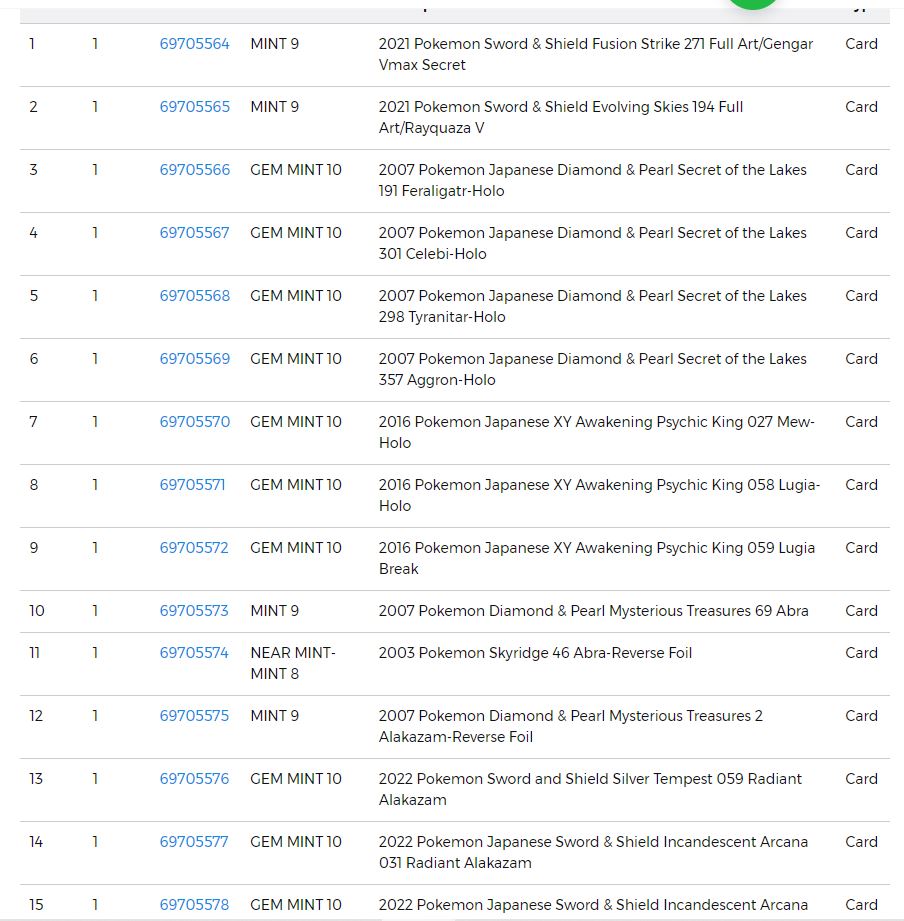Screen dimensions: 904x921
Task: Open cert number 69705574 link
Action: coord(194,653)
